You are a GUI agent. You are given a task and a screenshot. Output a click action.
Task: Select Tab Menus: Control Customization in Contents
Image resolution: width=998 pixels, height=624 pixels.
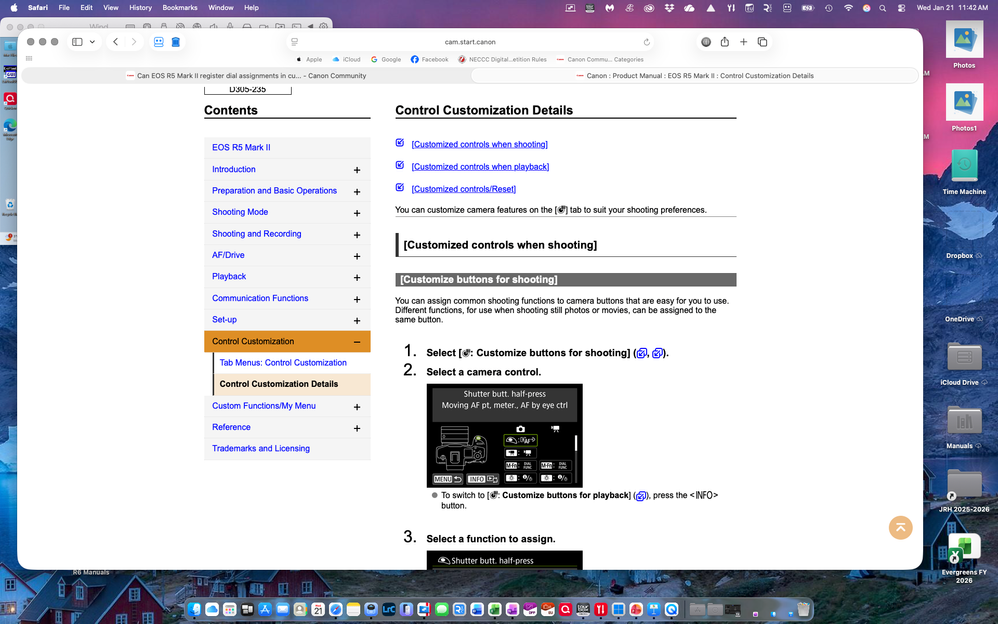point(284,362)
